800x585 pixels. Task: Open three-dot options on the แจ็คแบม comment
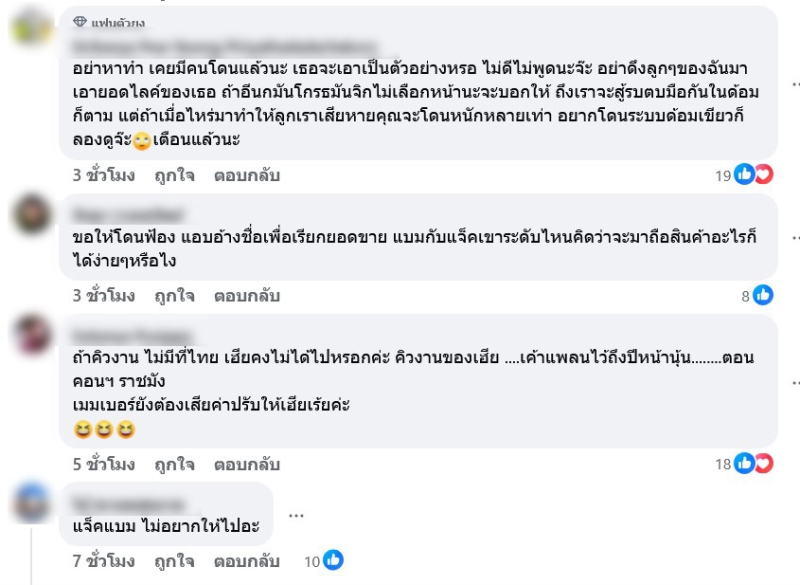(295, 516)
